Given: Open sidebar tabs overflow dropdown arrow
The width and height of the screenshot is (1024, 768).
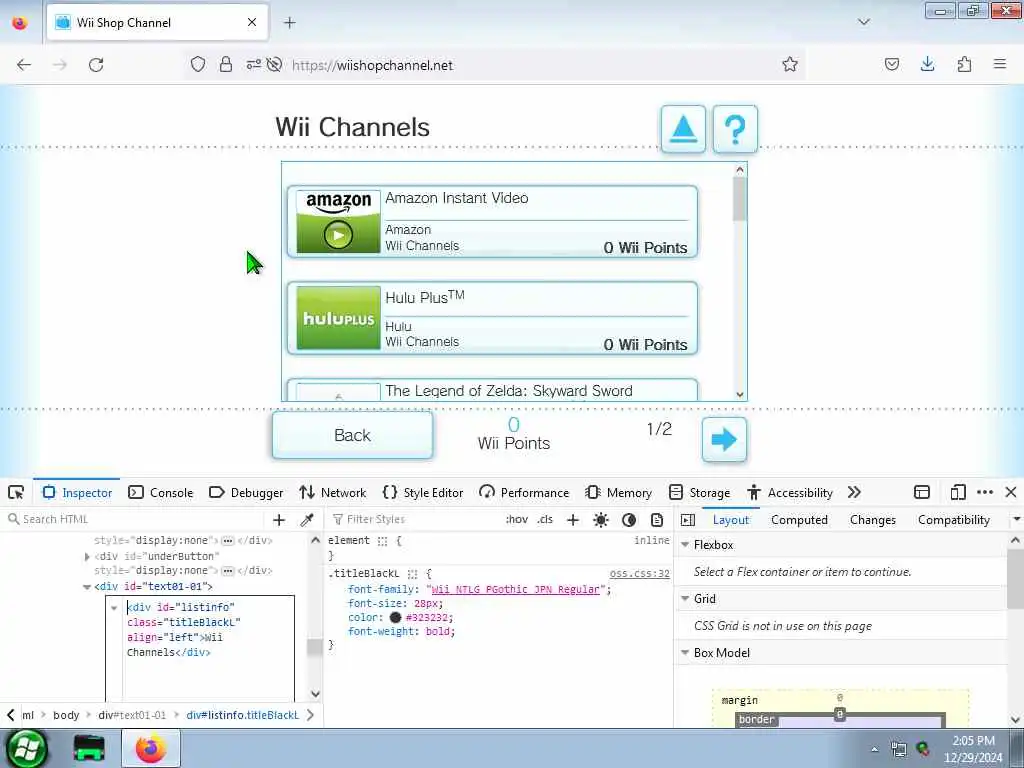Looking at the screenshot, I should 1016,520.
